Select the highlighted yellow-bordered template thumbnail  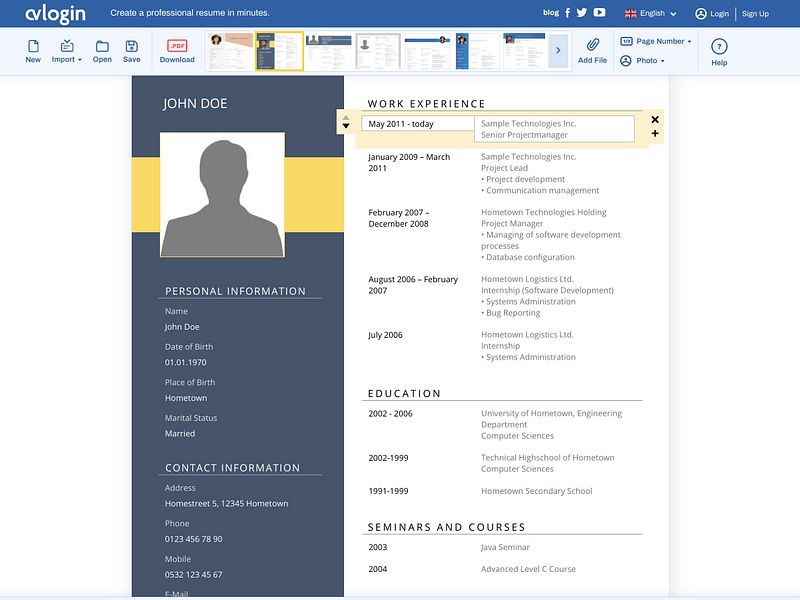click(x=279, y=51)
